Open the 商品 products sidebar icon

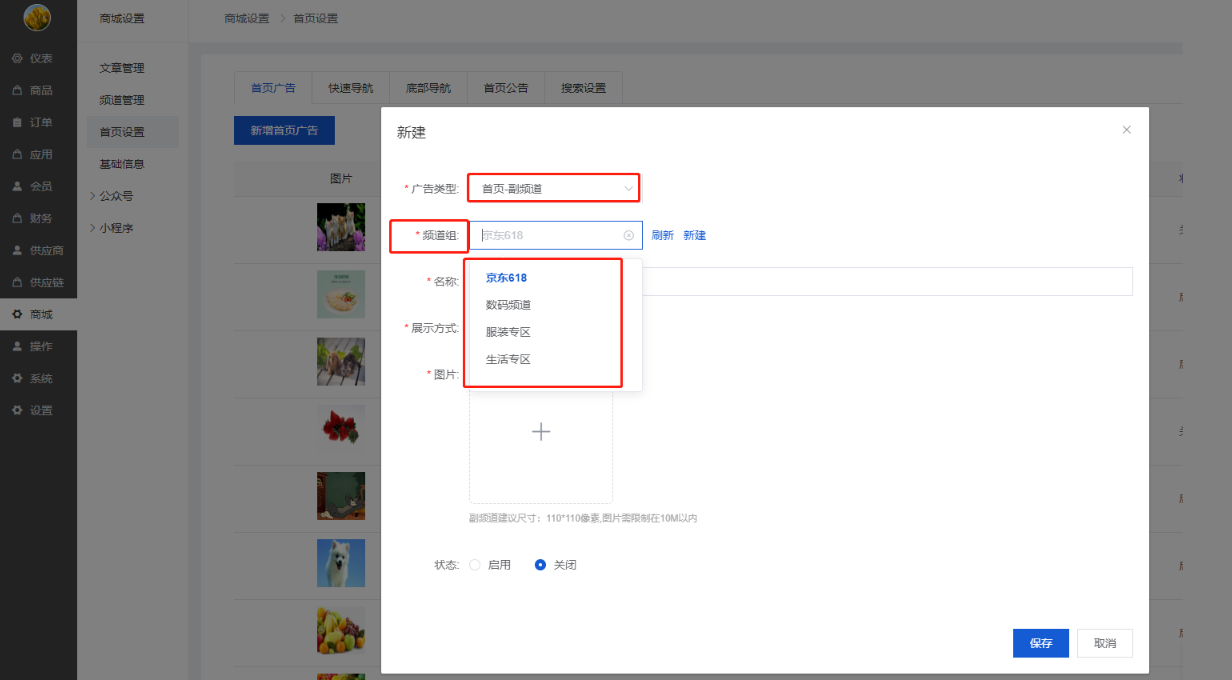pyautogui.click(x=17, y=90)
